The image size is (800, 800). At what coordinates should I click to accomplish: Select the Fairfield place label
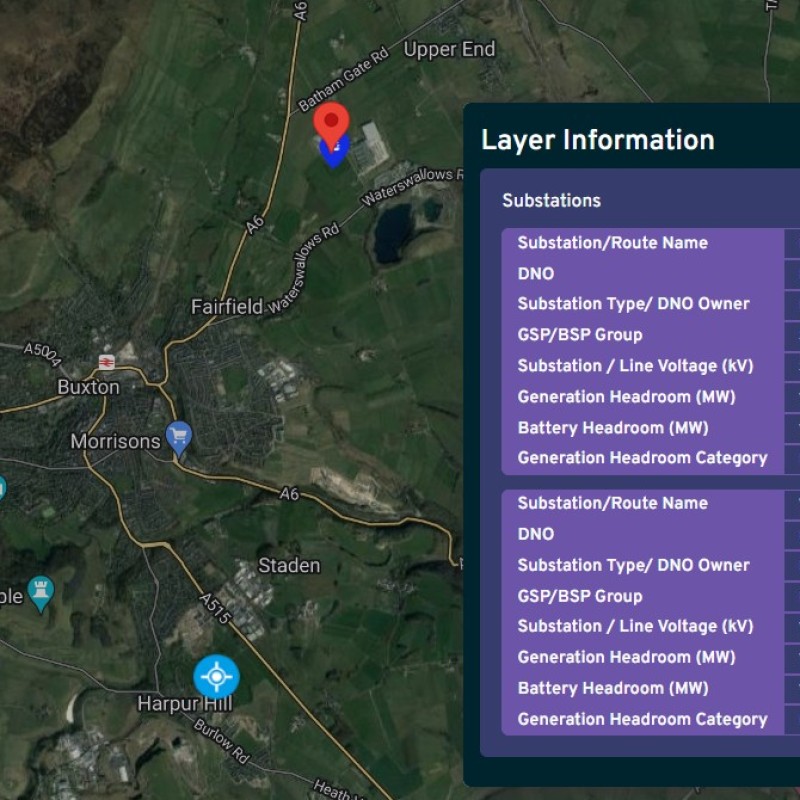[x=227, y=307]
